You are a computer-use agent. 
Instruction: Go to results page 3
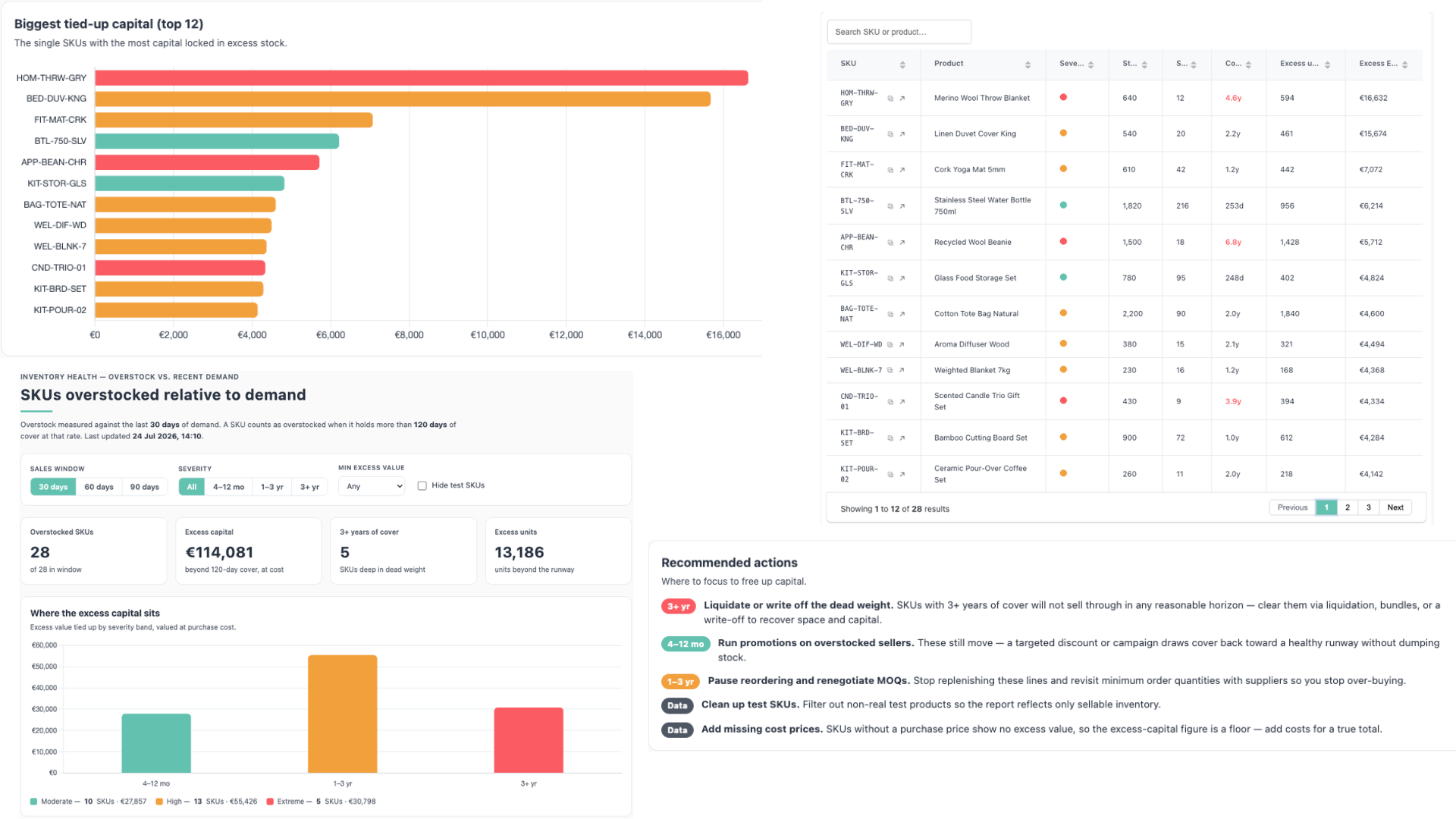coord(1369,508)
